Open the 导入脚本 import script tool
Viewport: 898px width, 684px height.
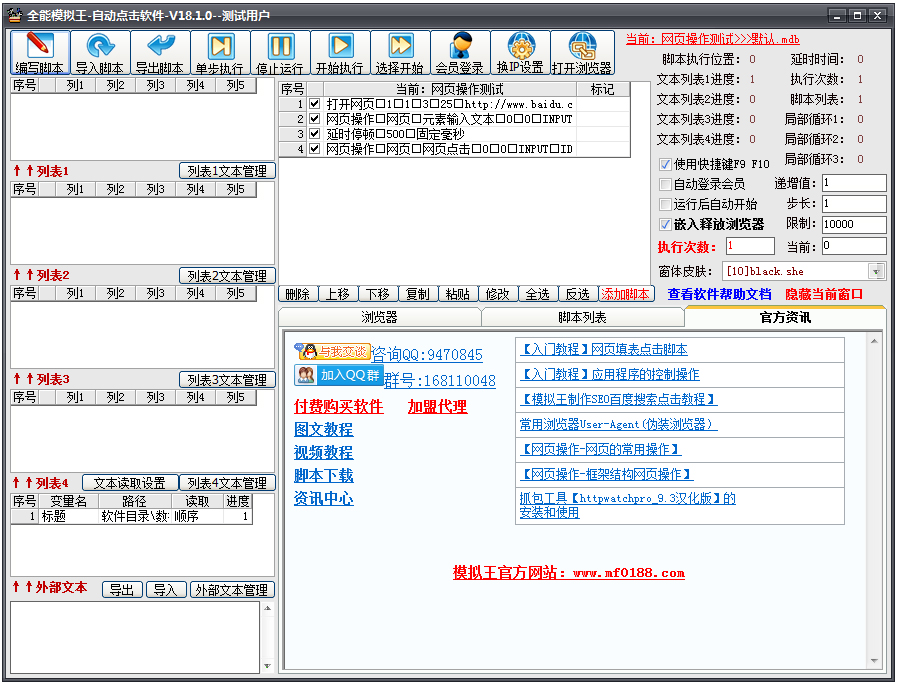(98, 51)
